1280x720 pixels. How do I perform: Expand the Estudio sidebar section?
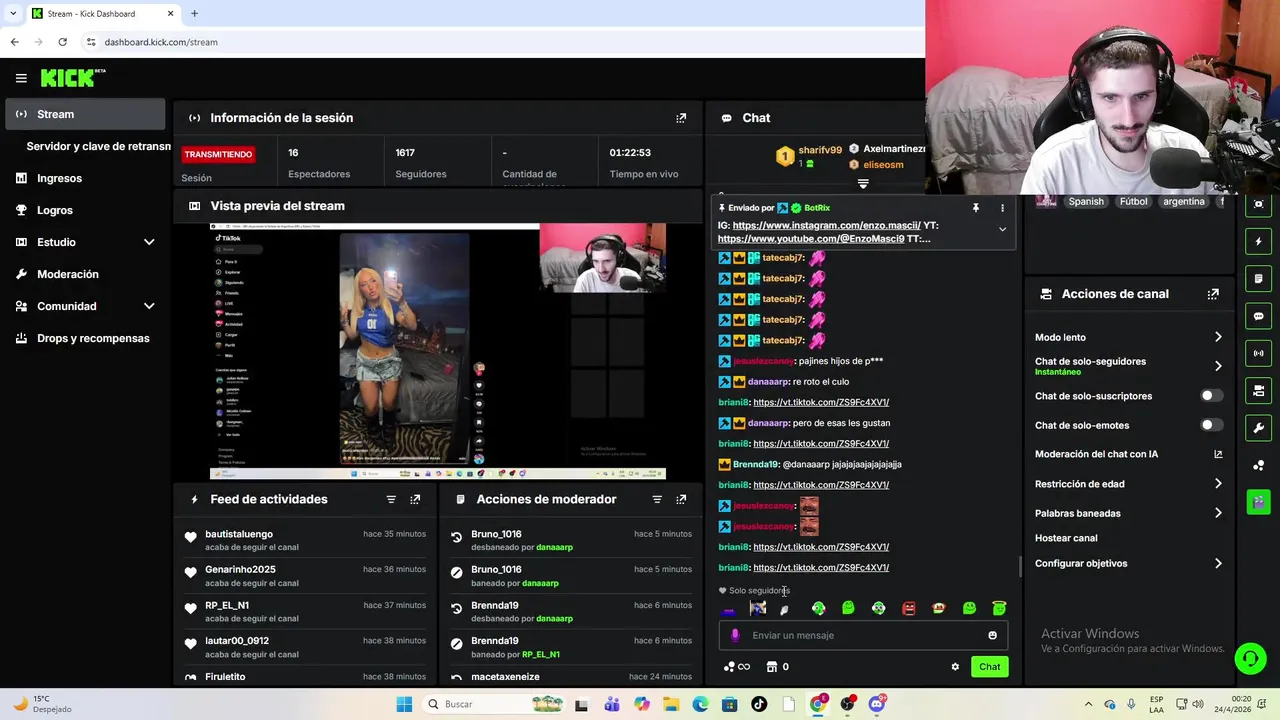coord(149,242)
